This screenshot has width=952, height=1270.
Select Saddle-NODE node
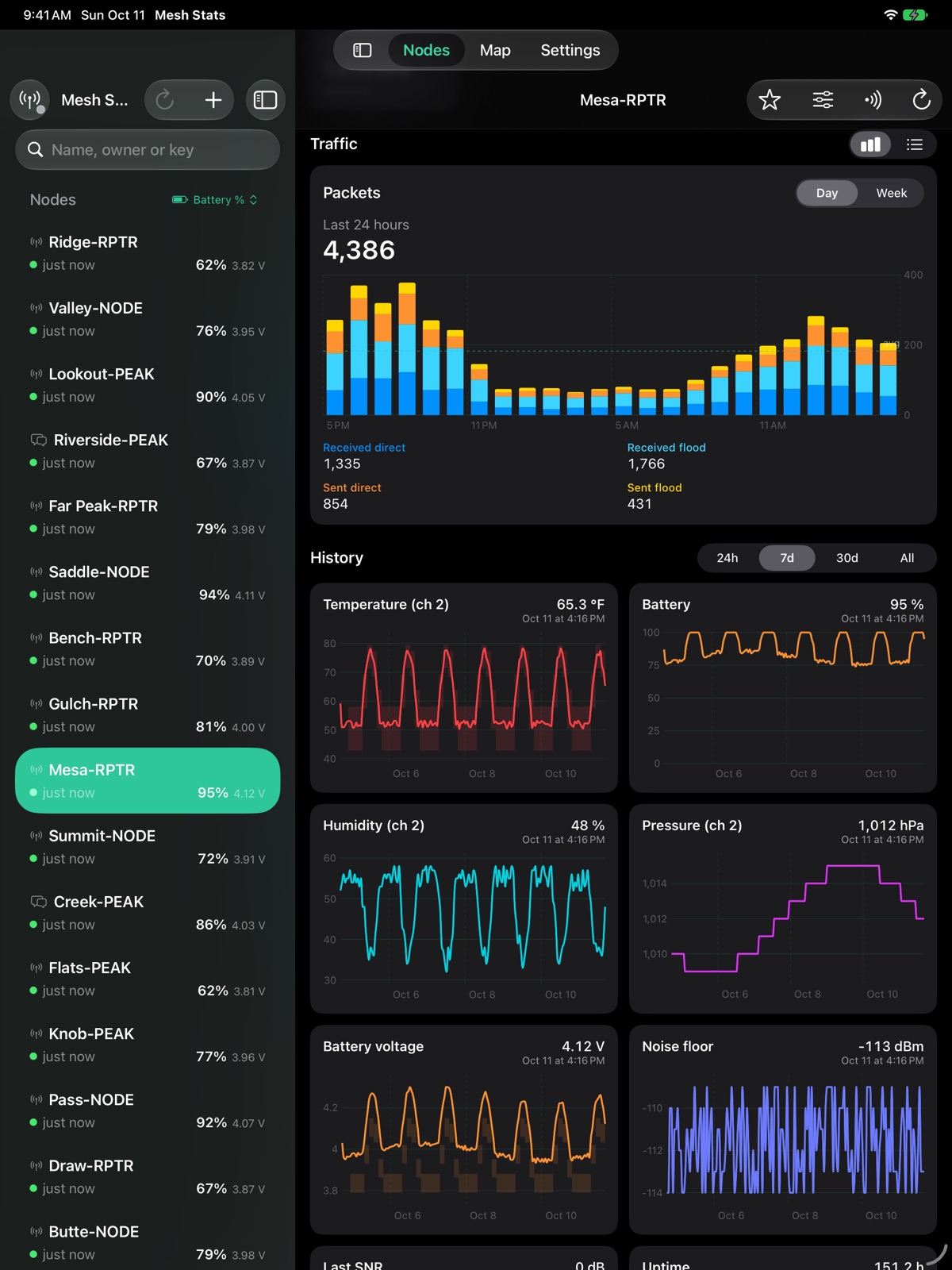[148, 583]
